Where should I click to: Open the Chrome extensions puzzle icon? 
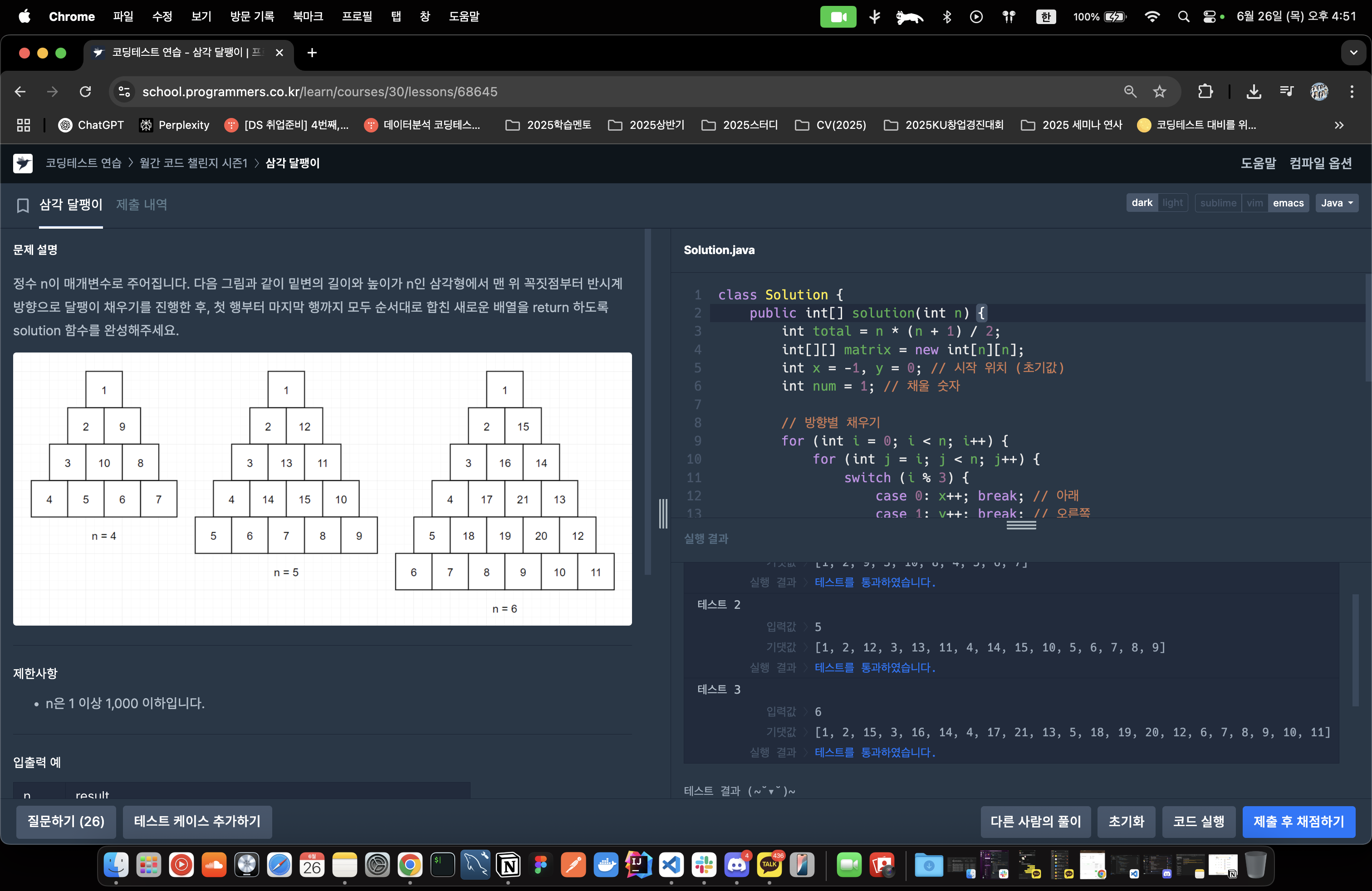(x=1205, y=92)
